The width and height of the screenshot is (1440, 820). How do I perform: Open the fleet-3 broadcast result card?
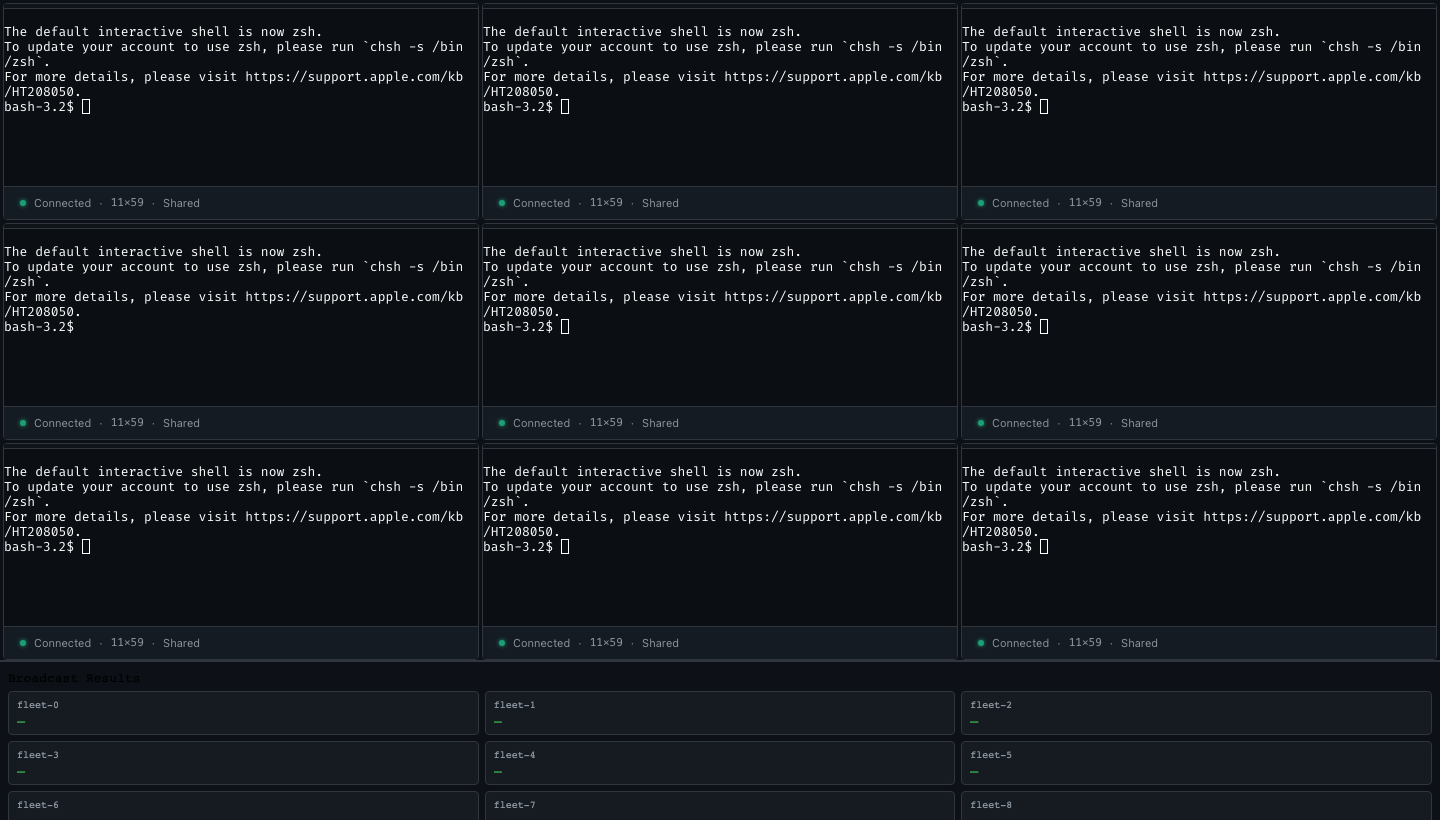tap(243, 763)
